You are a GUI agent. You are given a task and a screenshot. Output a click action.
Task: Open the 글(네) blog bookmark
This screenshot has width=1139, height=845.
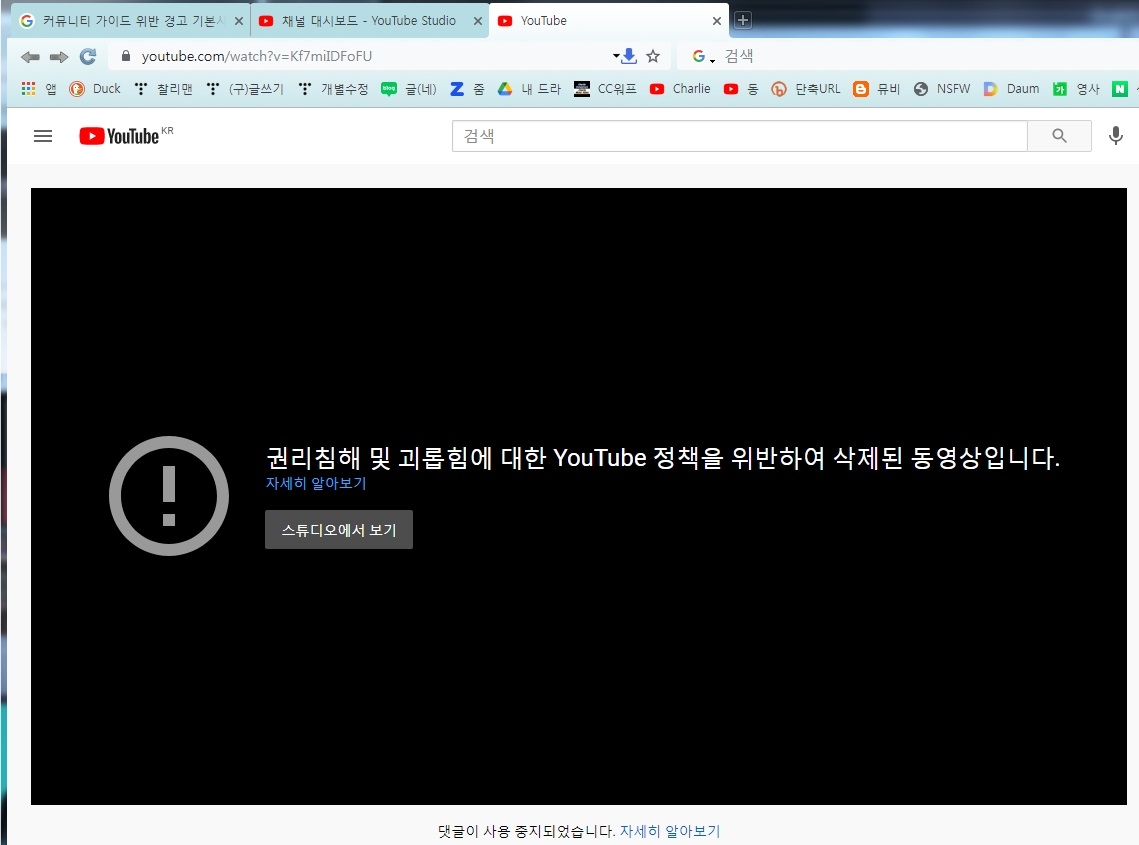click(409, 89)
